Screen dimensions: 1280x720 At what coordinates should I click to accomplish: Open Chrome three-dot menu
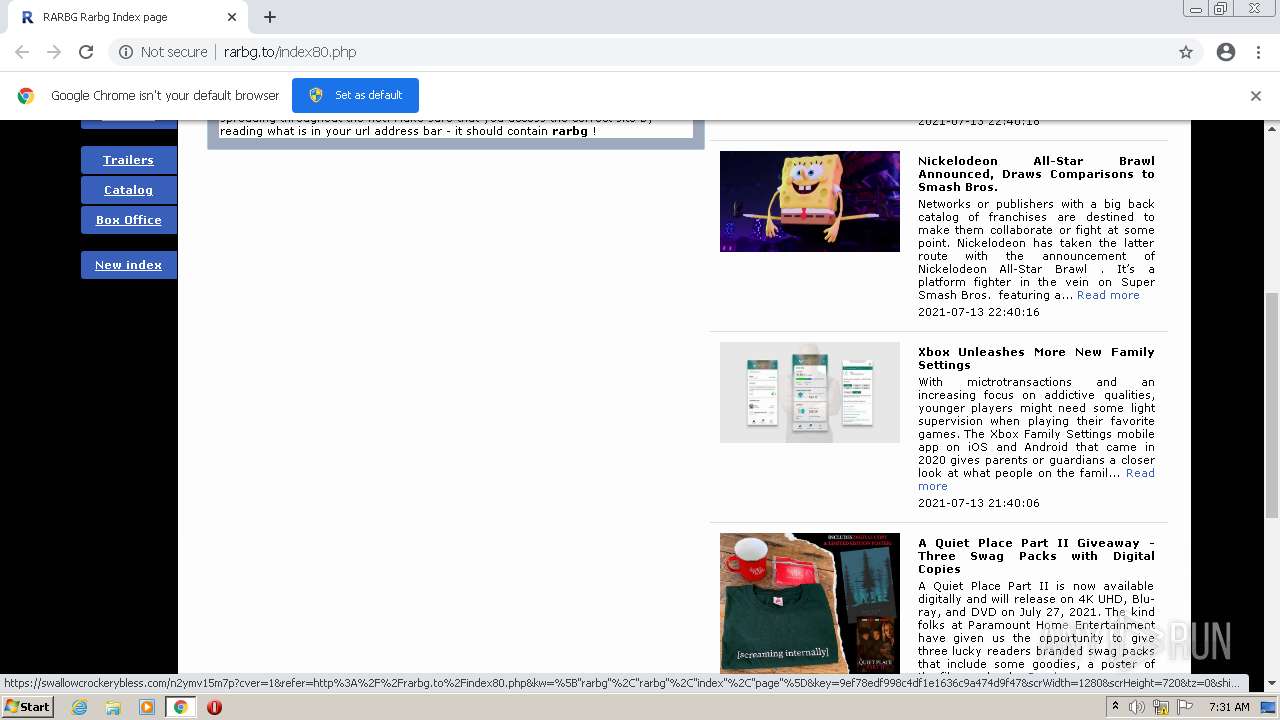[1258, 52]
